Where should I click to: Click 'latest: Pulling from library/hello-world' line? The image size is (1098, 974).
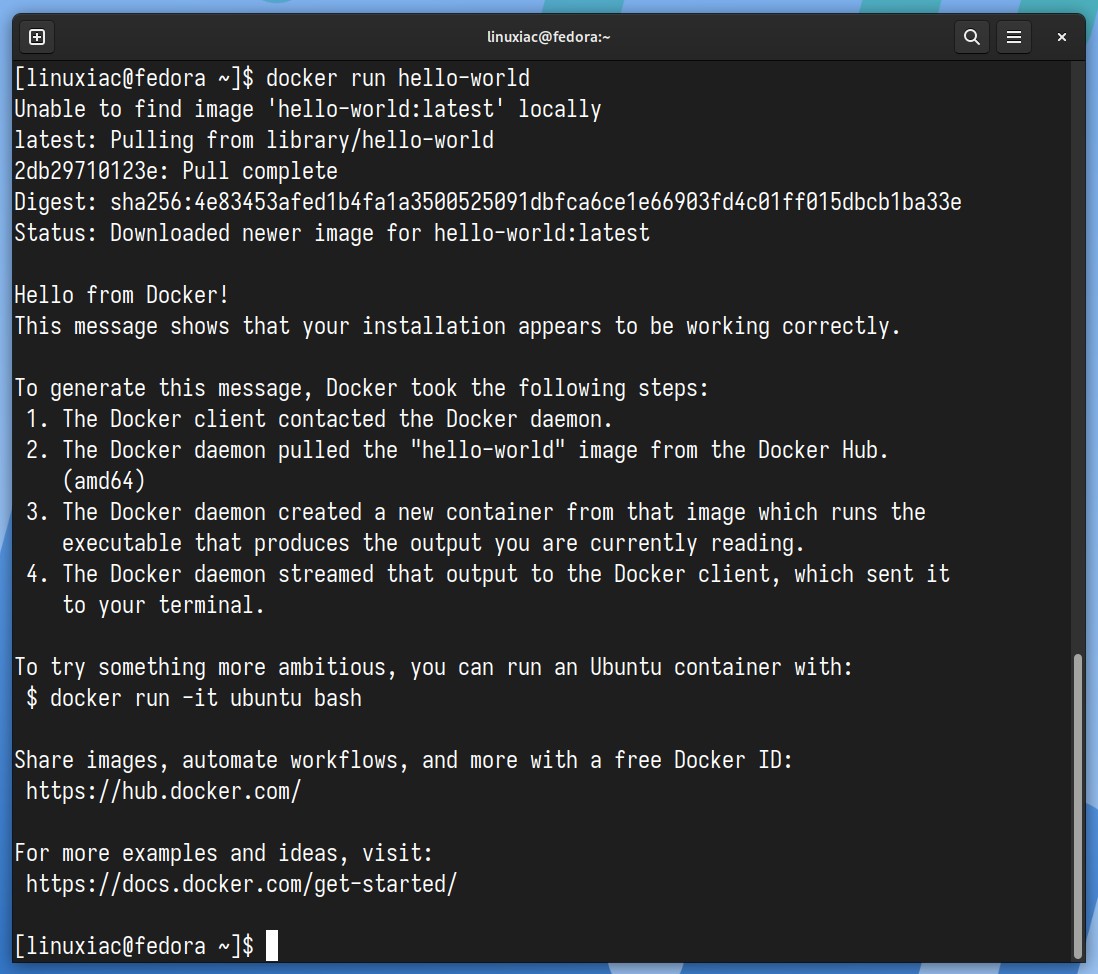click(254, 140)
